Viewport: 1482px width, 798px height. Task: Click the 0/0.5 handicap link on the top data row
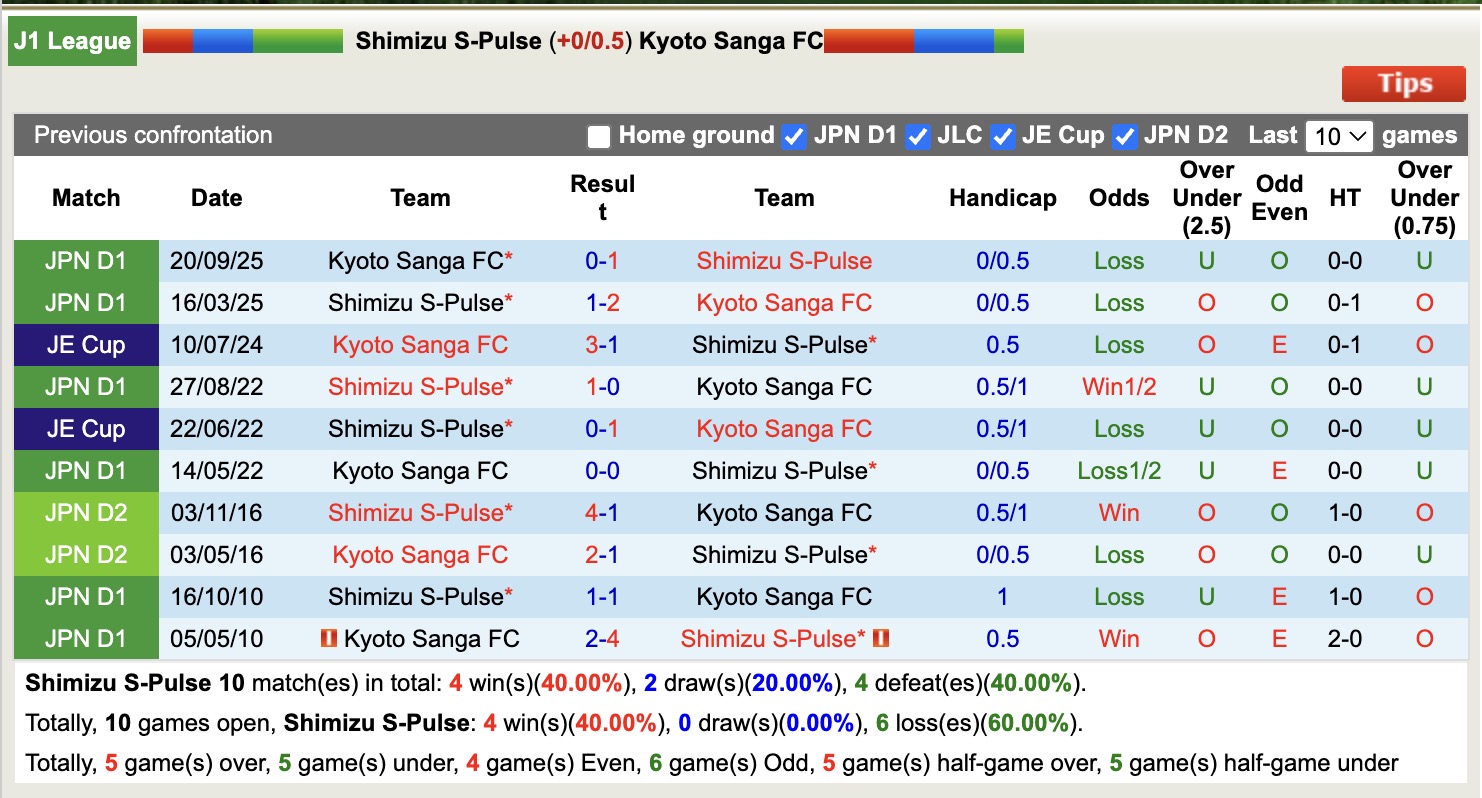click(1003, 261)
